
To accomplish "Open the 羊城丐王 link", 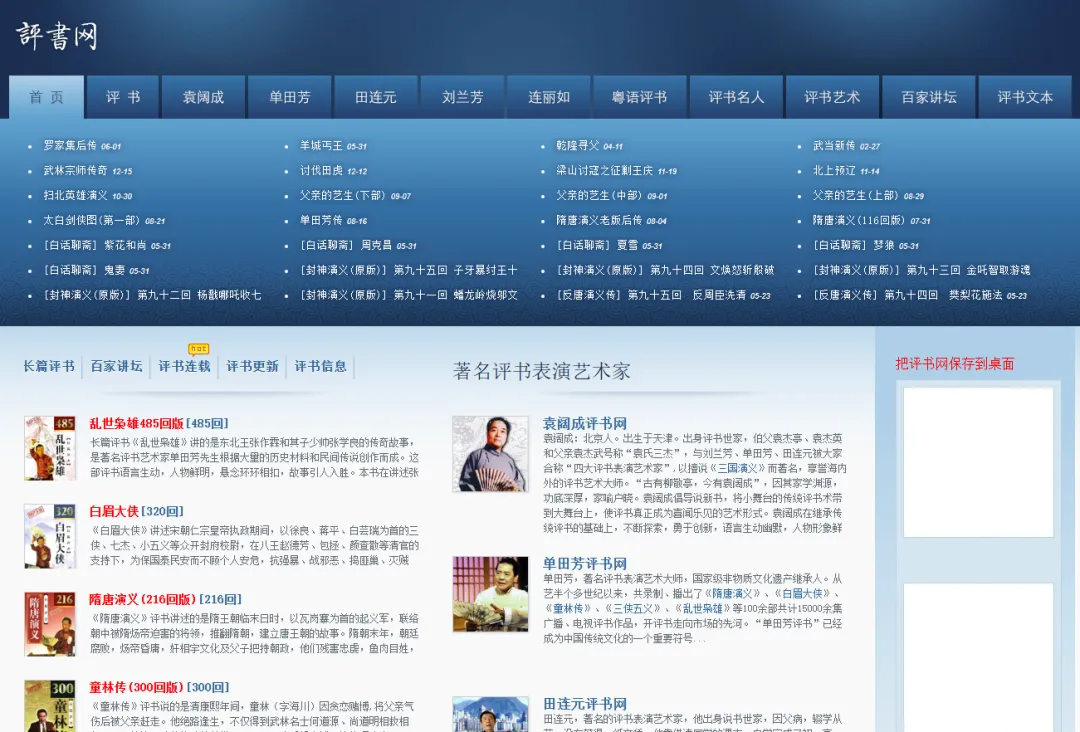I will pos(321,145).
